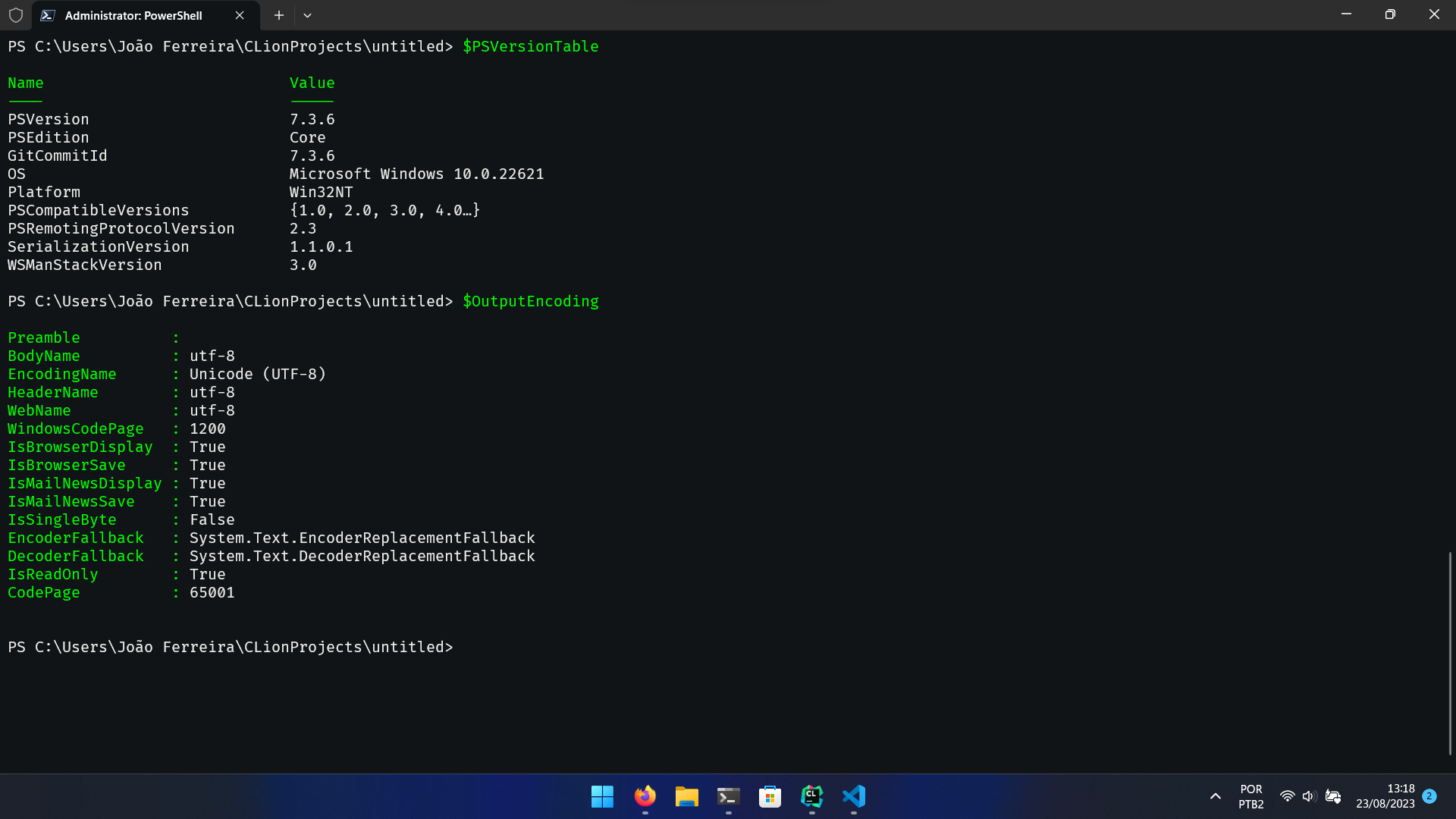Click the terminal vertical scrollbar
The height and width of the screenshot is (819, 1456).
1450,653
